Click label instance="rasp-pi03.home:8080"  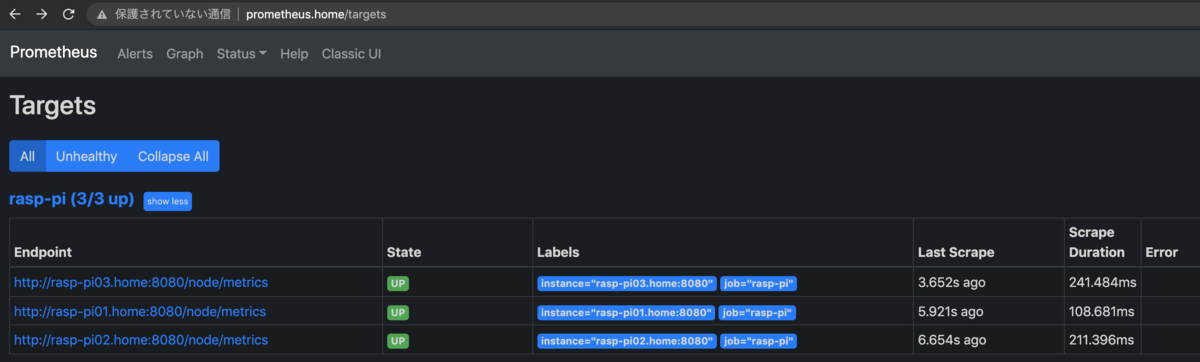click(x=626, y=284)
